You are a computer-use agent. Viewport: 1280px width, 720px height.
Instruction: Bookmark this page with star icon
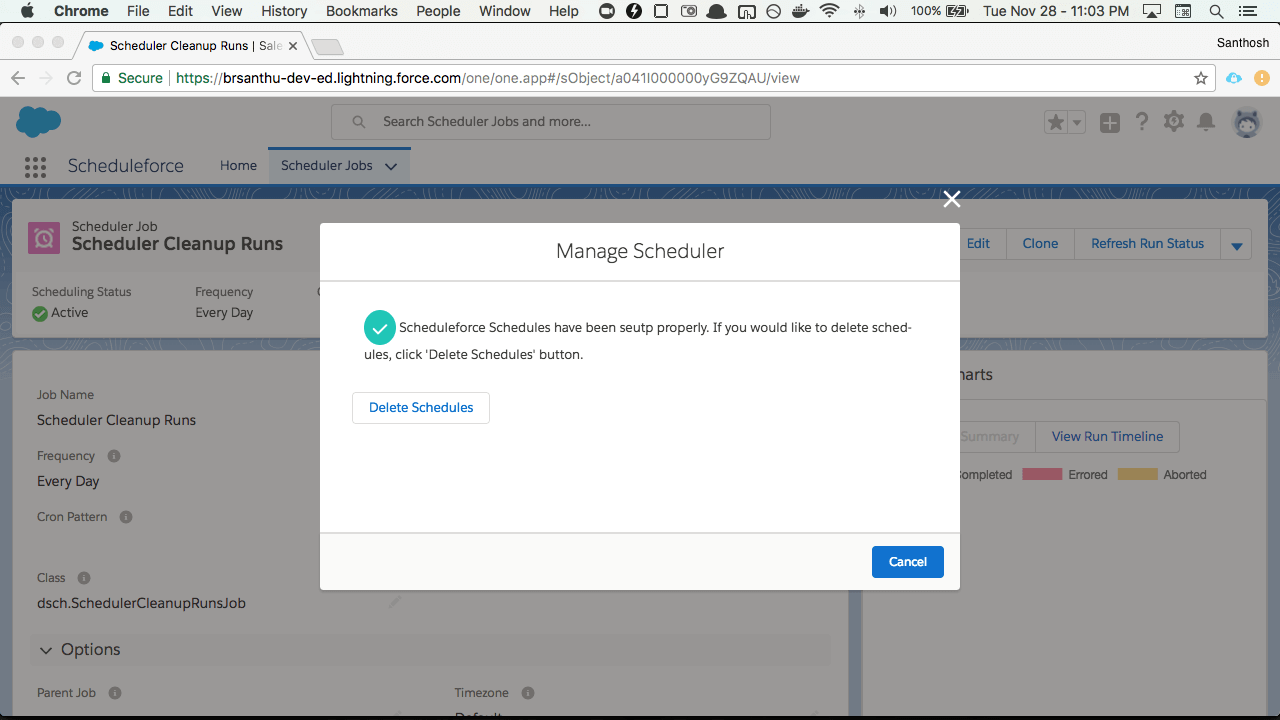1201,78
